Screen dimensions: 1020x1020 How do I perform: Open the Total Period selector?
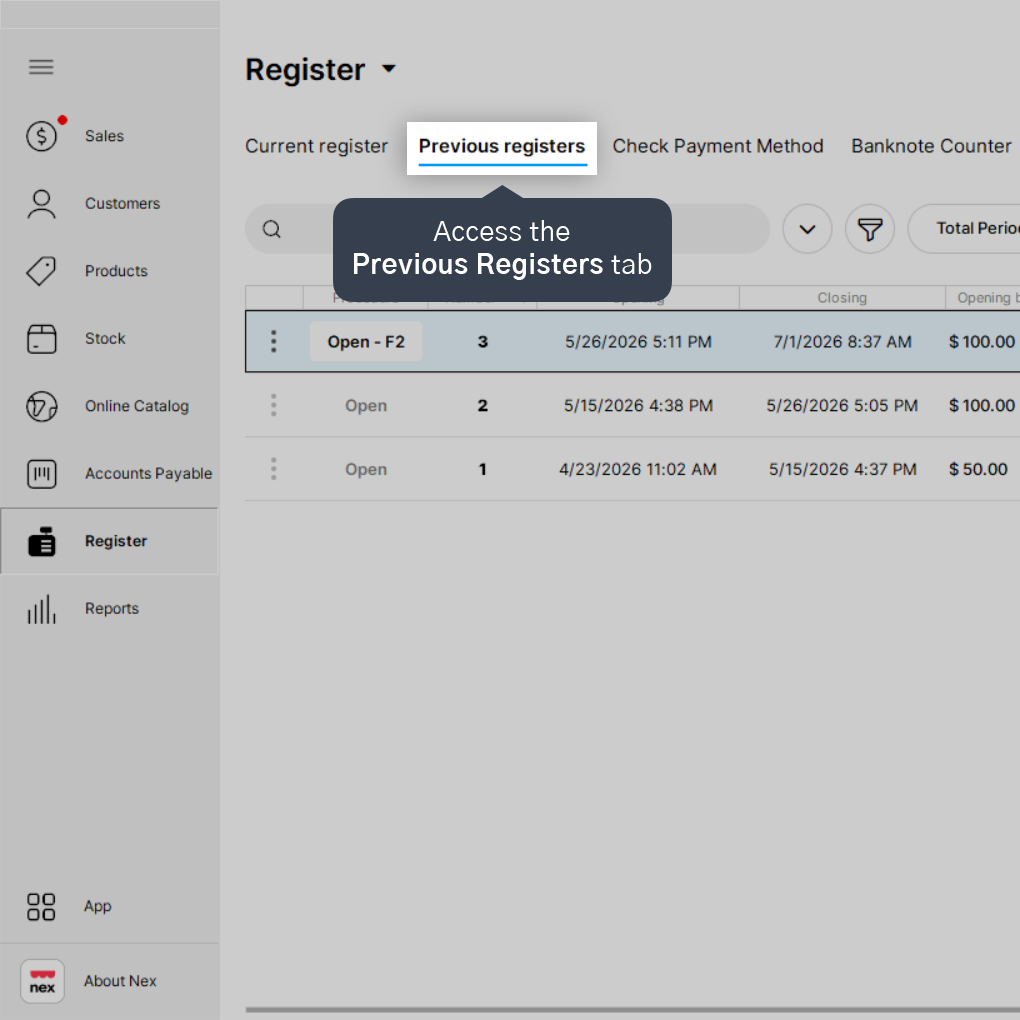coord(964,229)
